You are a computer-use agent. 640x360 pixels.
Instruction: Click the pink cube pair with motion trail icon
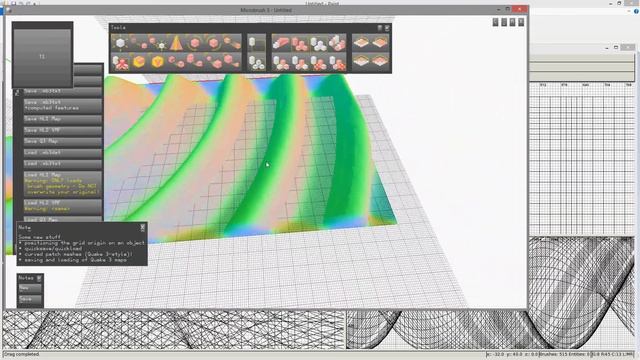231,43
